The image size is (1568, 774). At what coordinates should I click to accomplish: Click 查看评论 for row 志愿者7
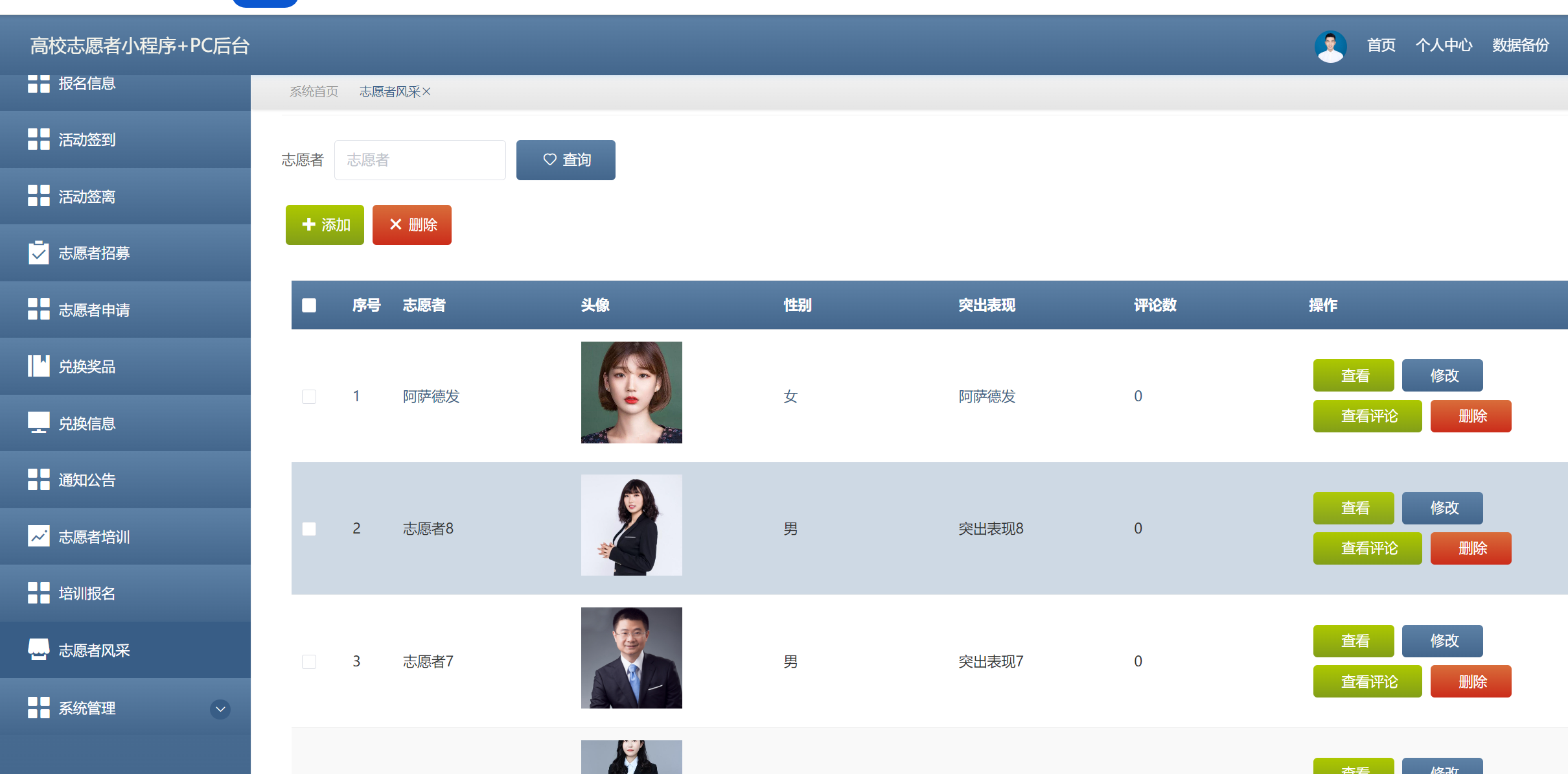click(x=1368, y=681)
